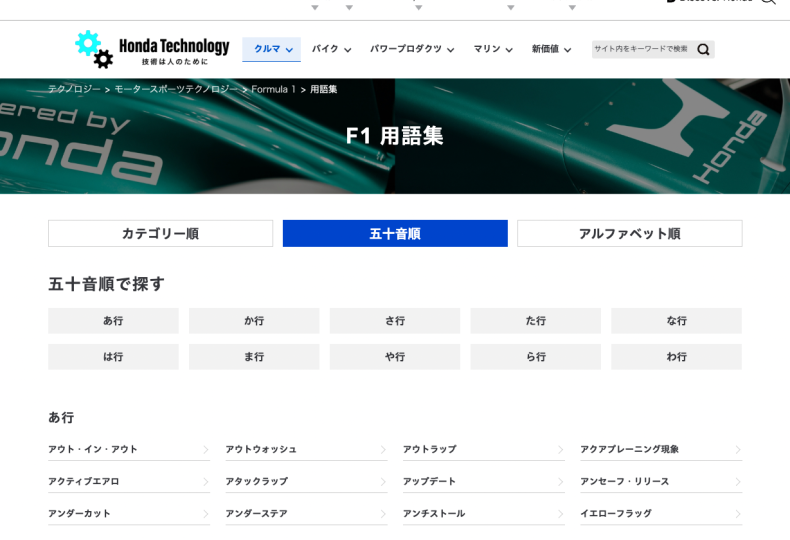790x540 pixels.
Task: Jump to the か行 section
Action: (x=254, y=321)
